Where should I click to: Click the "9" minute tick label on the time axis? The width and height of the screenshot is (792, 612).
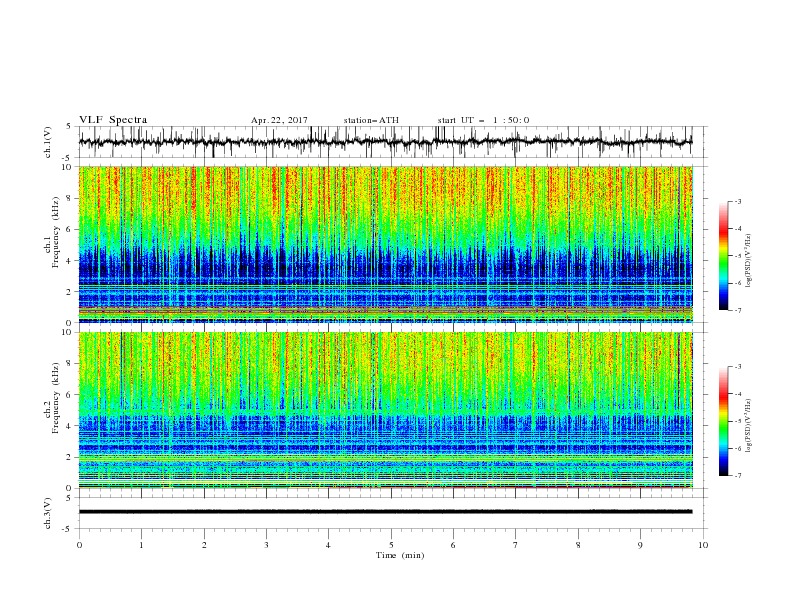pos(640,545)
